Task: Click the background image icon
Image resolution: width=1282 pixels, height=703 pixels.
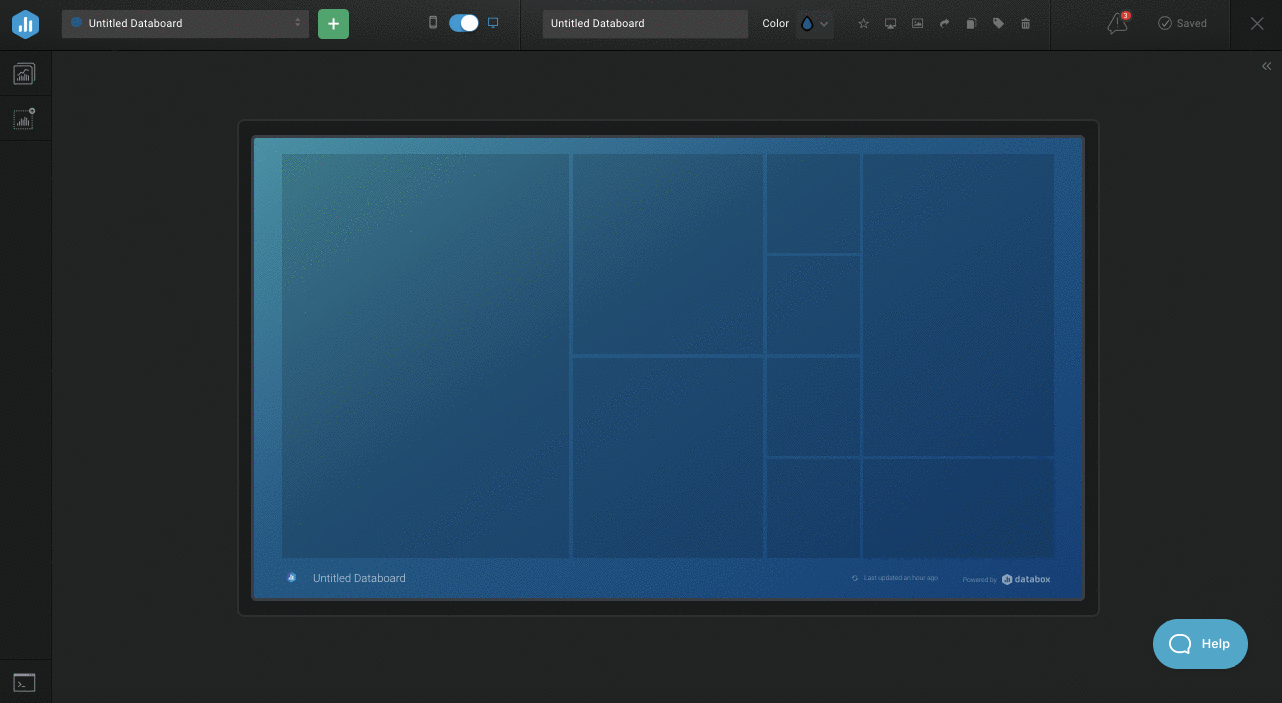Action: pyautogui.click(x=918, y=24)
